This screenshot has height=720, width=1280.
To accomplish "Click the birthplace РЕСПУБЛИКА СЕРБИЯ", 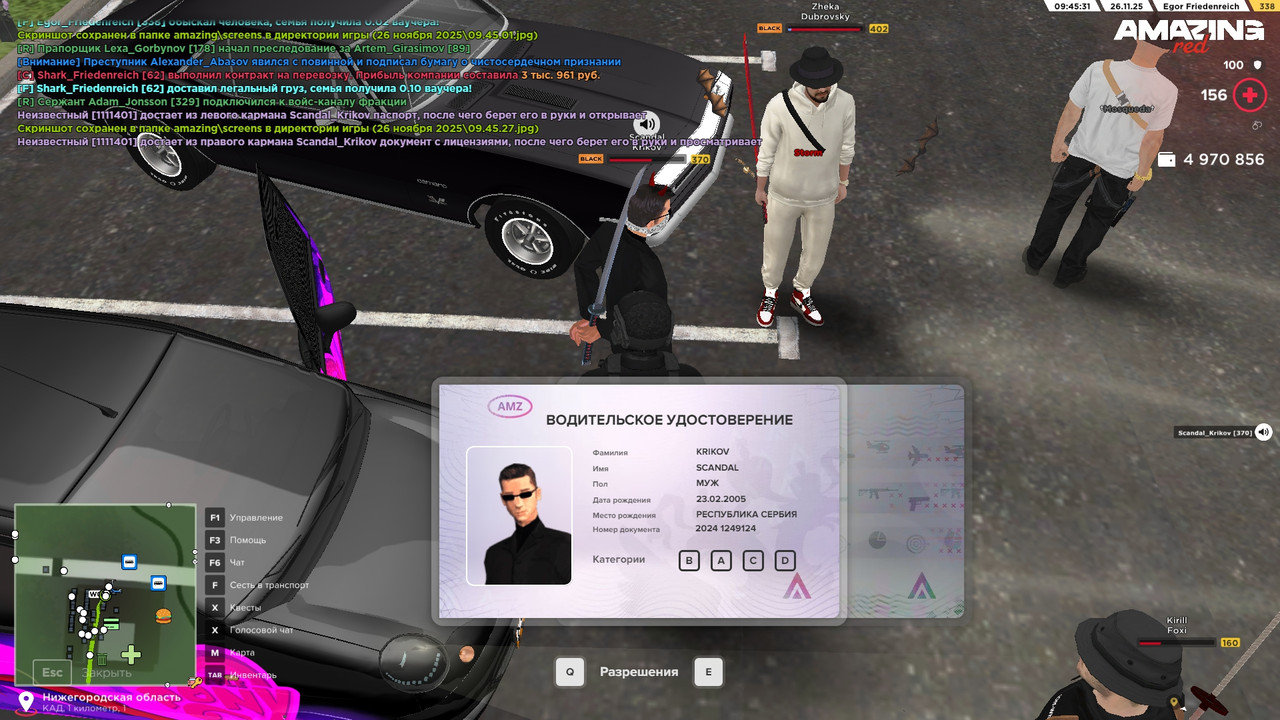I will pyautogui.click(x=746, y=514).
